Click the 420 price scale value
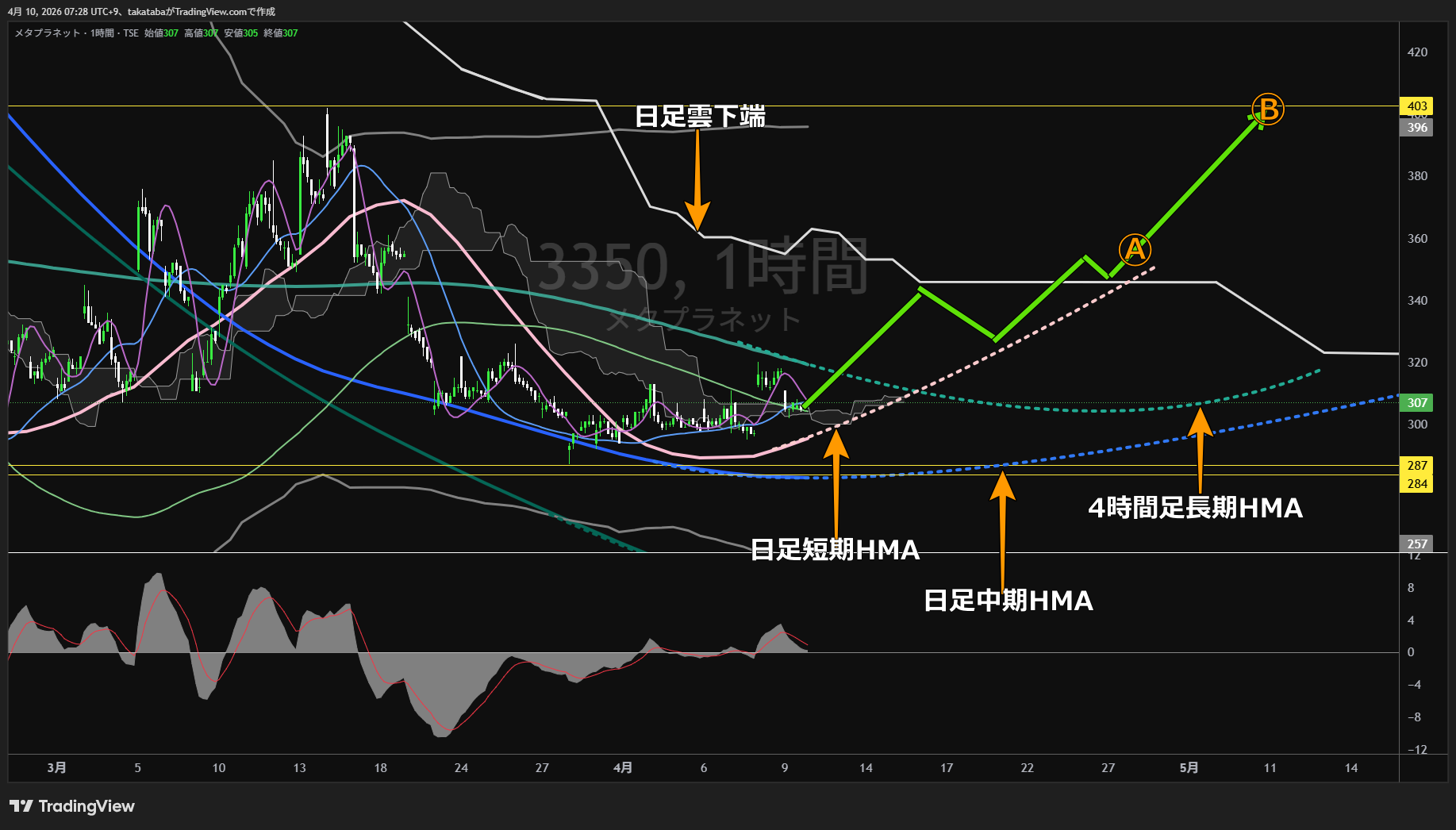Image resolution: width=1456 pixels, height=830 pixels. [1417, 52]
